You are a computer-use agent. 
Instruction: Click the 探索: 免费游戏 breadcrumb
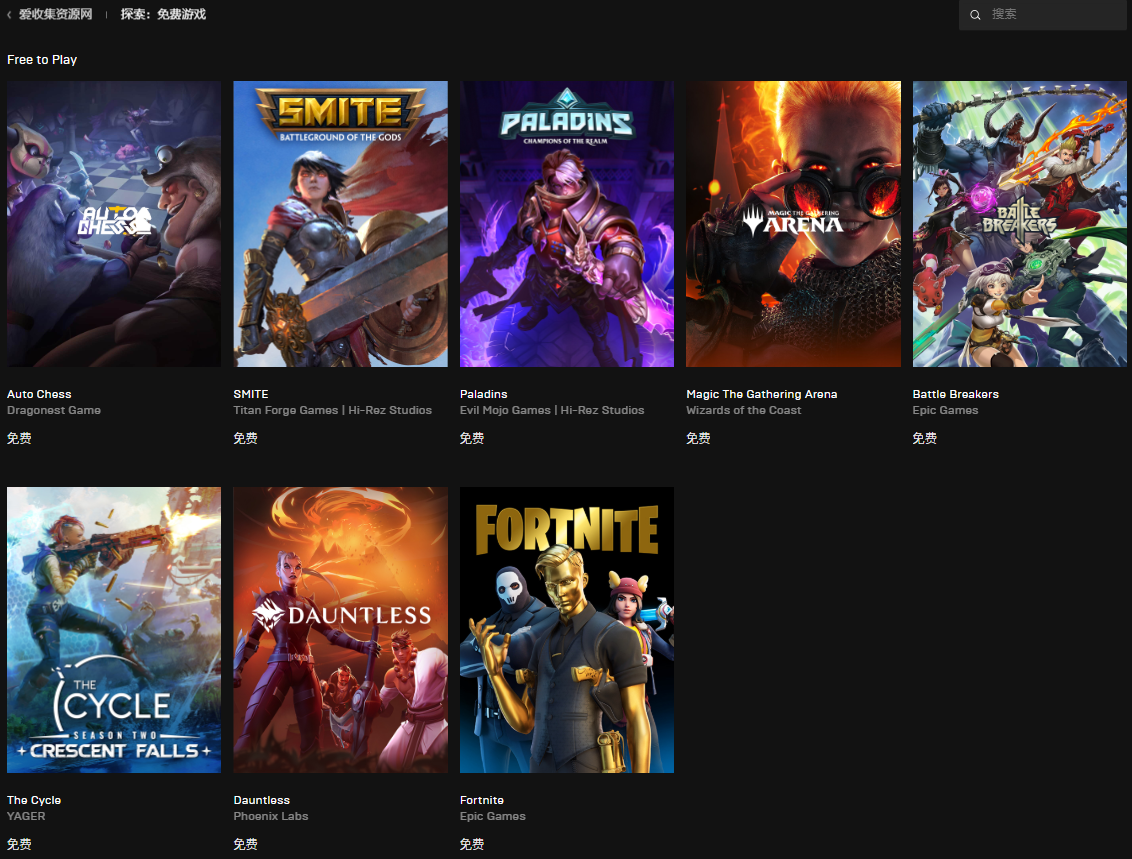coord(163,14)
